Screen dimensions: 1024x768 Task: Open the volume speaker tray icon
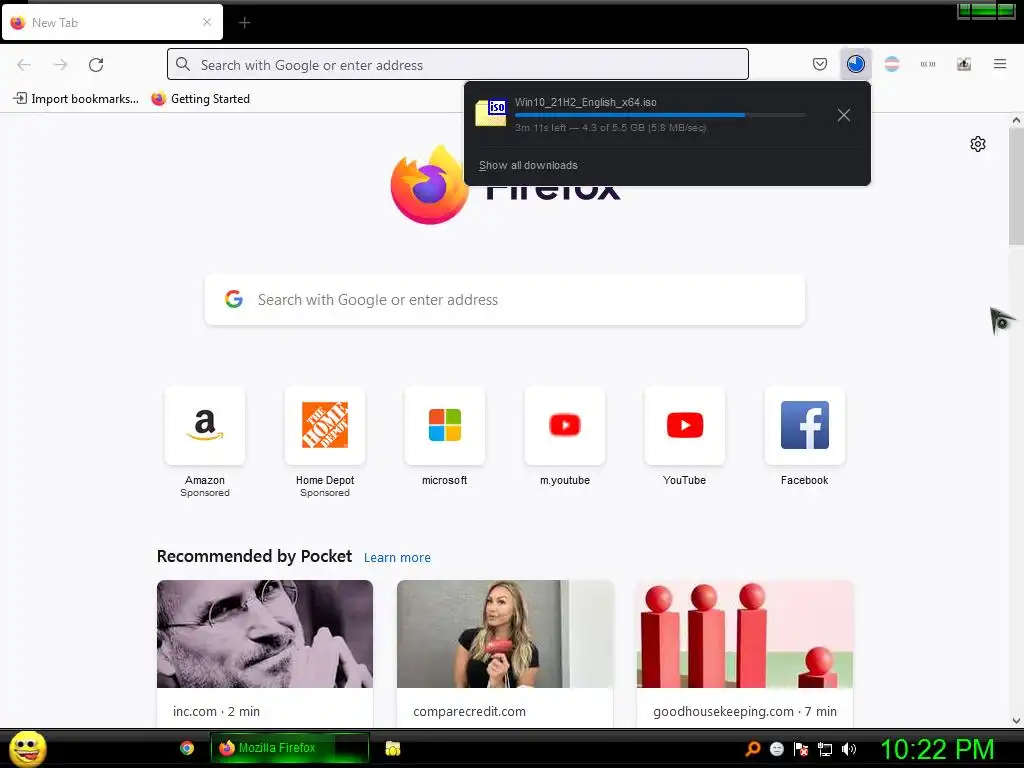(848, 749)
